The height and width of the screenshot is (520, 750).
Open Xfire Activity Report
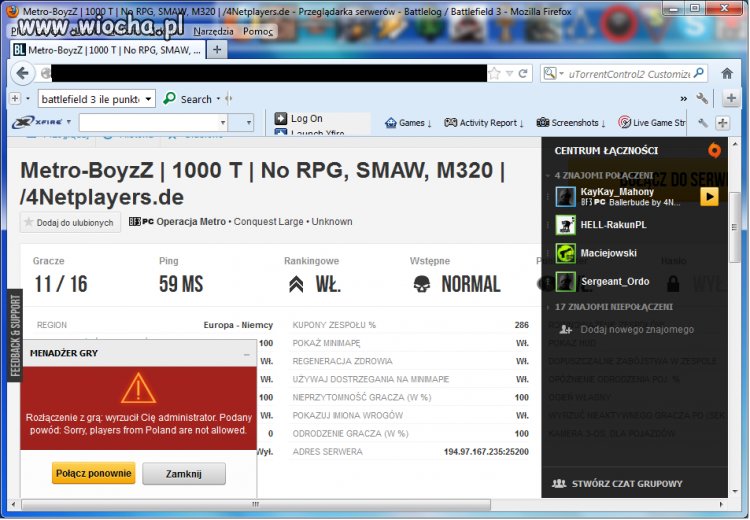point(483,123)
